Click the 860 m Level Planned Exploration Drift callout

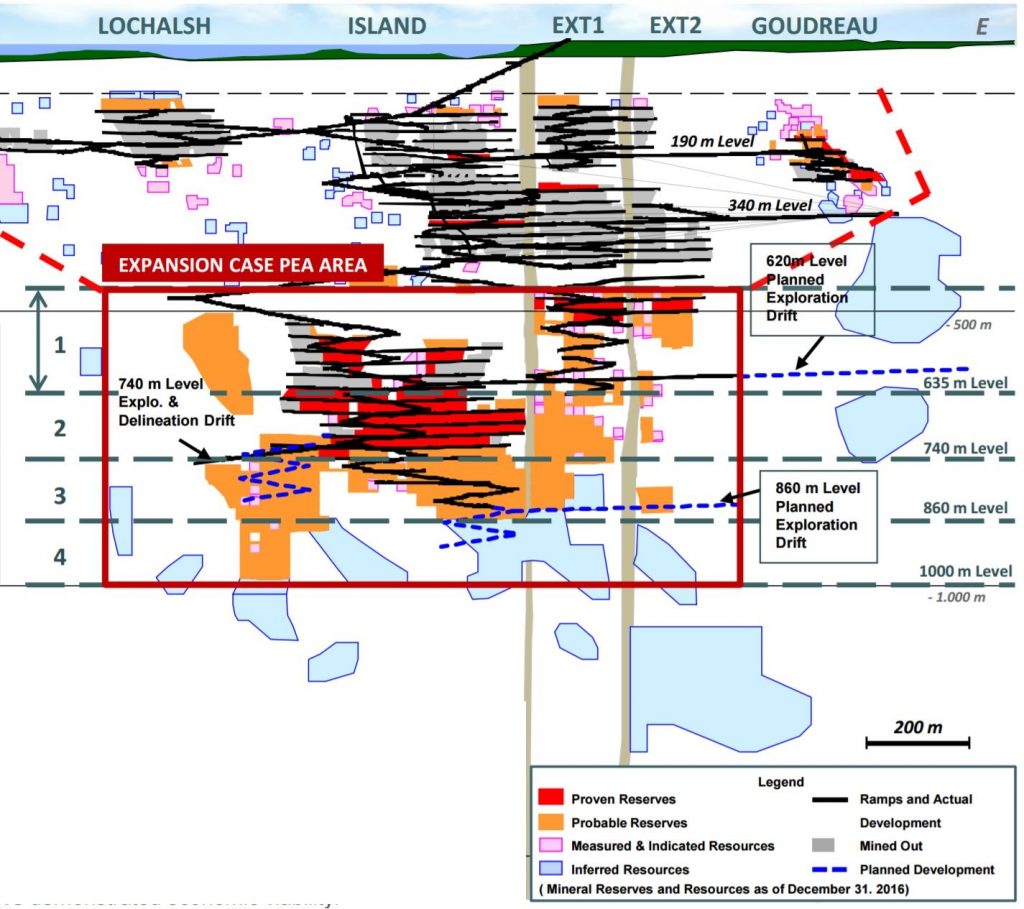(x=817, y=511)
